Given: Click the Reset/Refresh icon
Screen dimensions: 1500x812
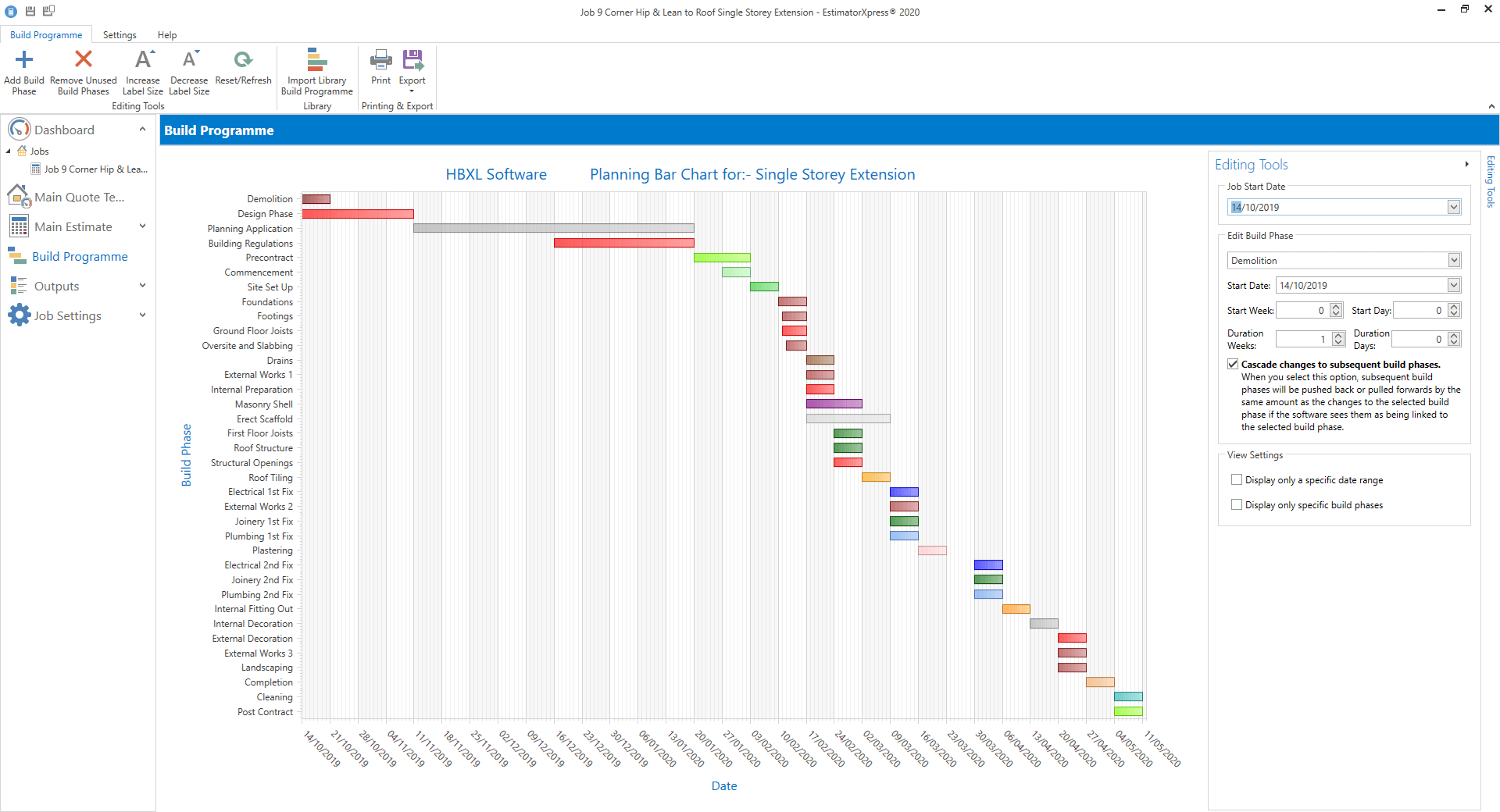Looking at the screenshot, I should pyautogui.click(x=243, y=59).
